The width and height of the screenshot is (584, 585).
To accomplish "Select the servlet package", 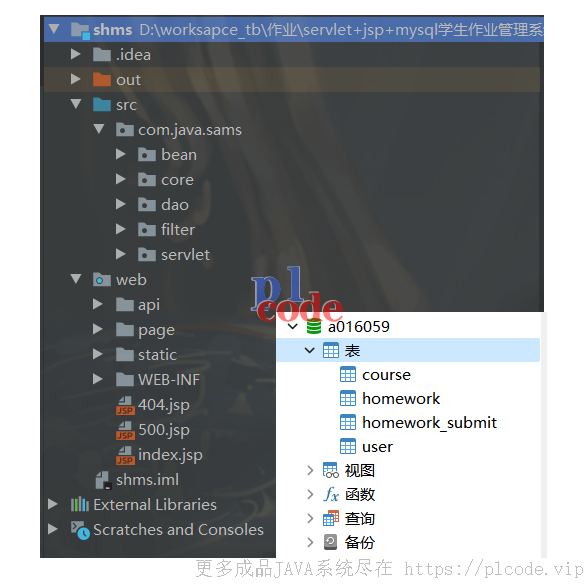I will [x=185, y=255].
